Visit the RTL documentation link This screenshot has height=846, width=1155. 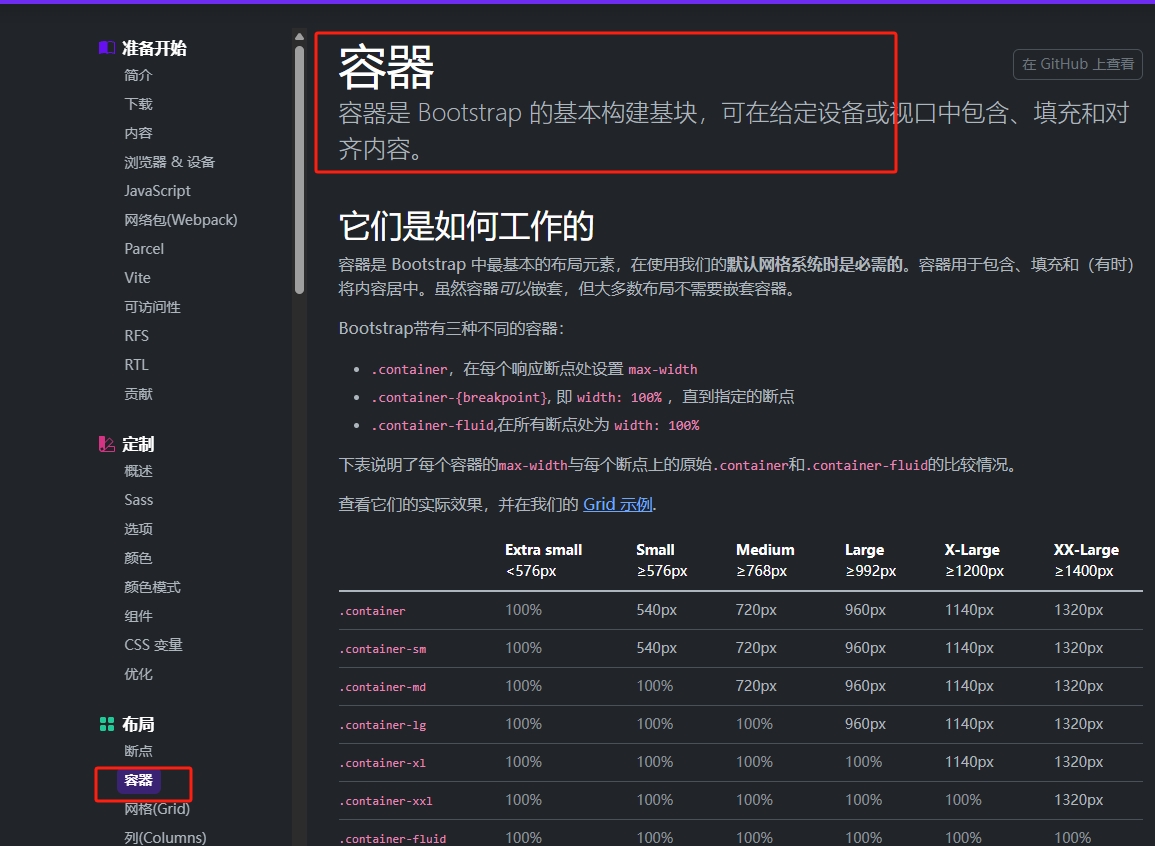pyautogui.click(x=136, y=364)
